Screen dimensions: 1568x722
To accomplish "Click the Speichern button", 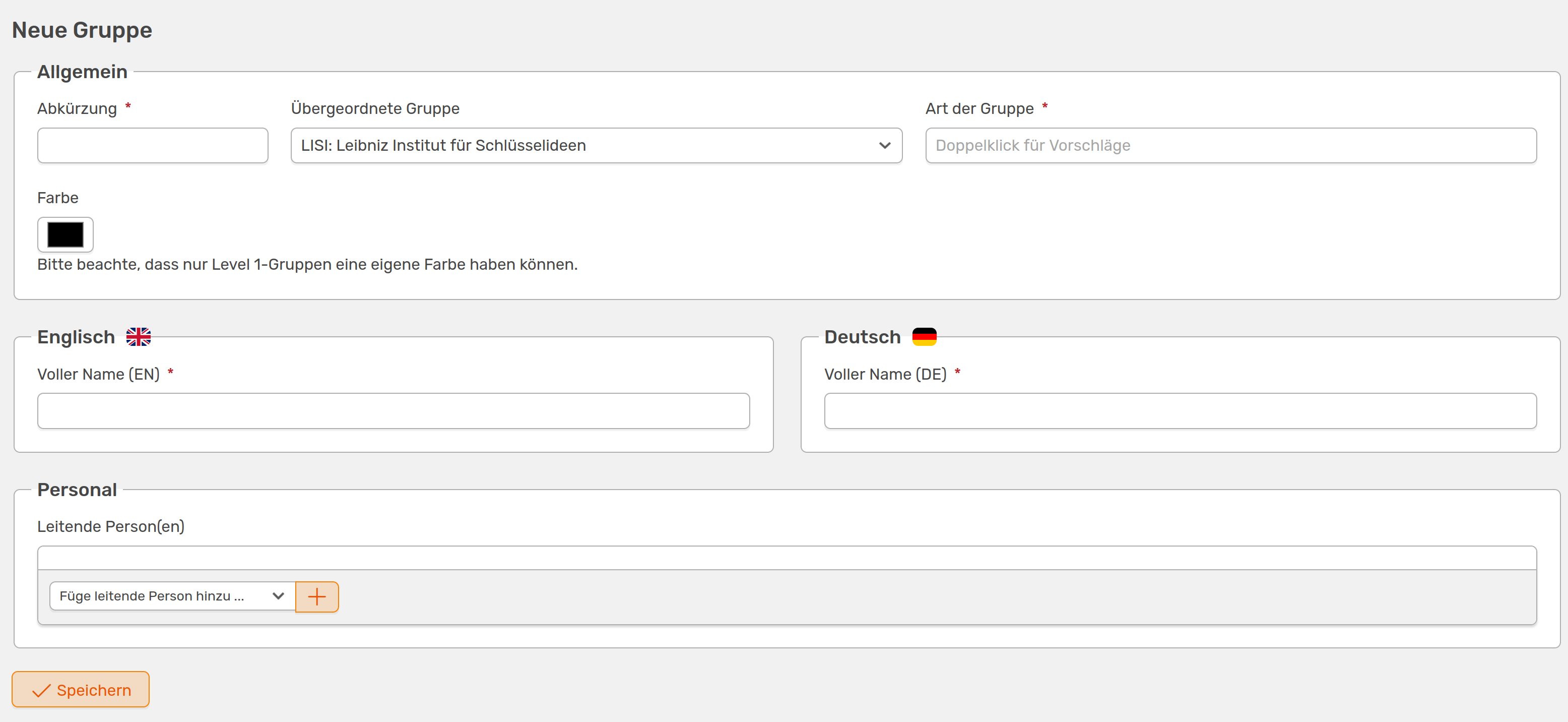I will pyautogui.click(x=80, y=690).
